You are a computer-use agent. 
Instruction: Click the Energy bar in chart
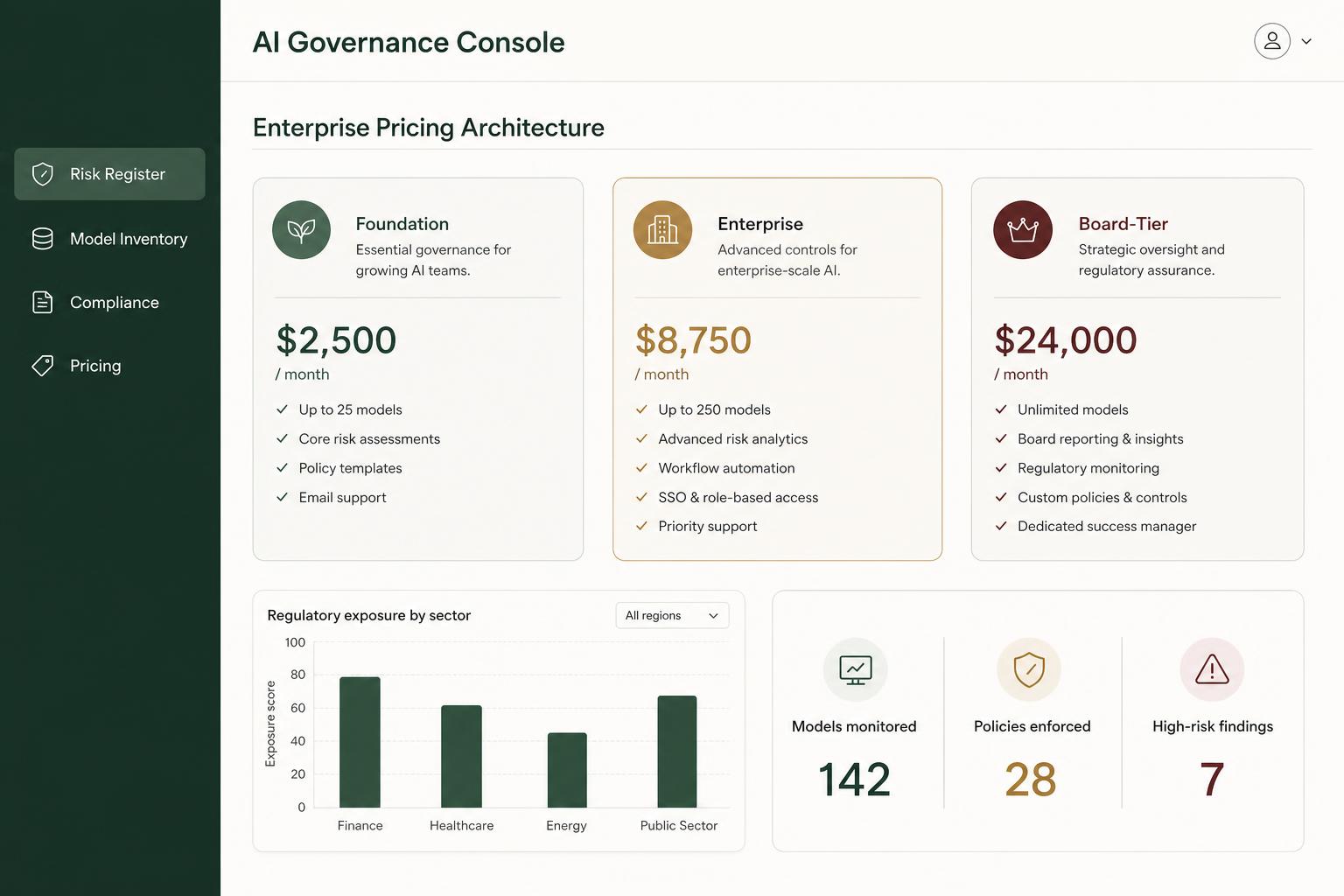(567, 770)
